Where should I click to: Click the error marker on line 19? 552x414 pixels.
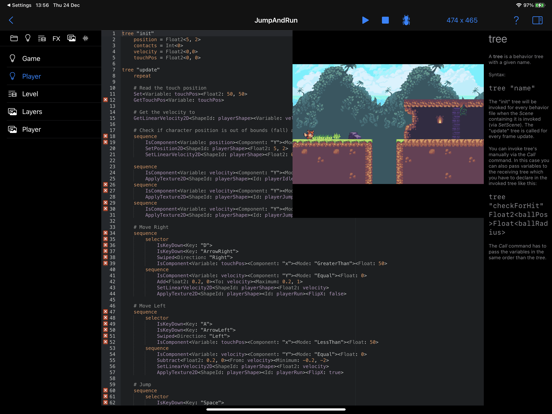[x=105, y=142]
